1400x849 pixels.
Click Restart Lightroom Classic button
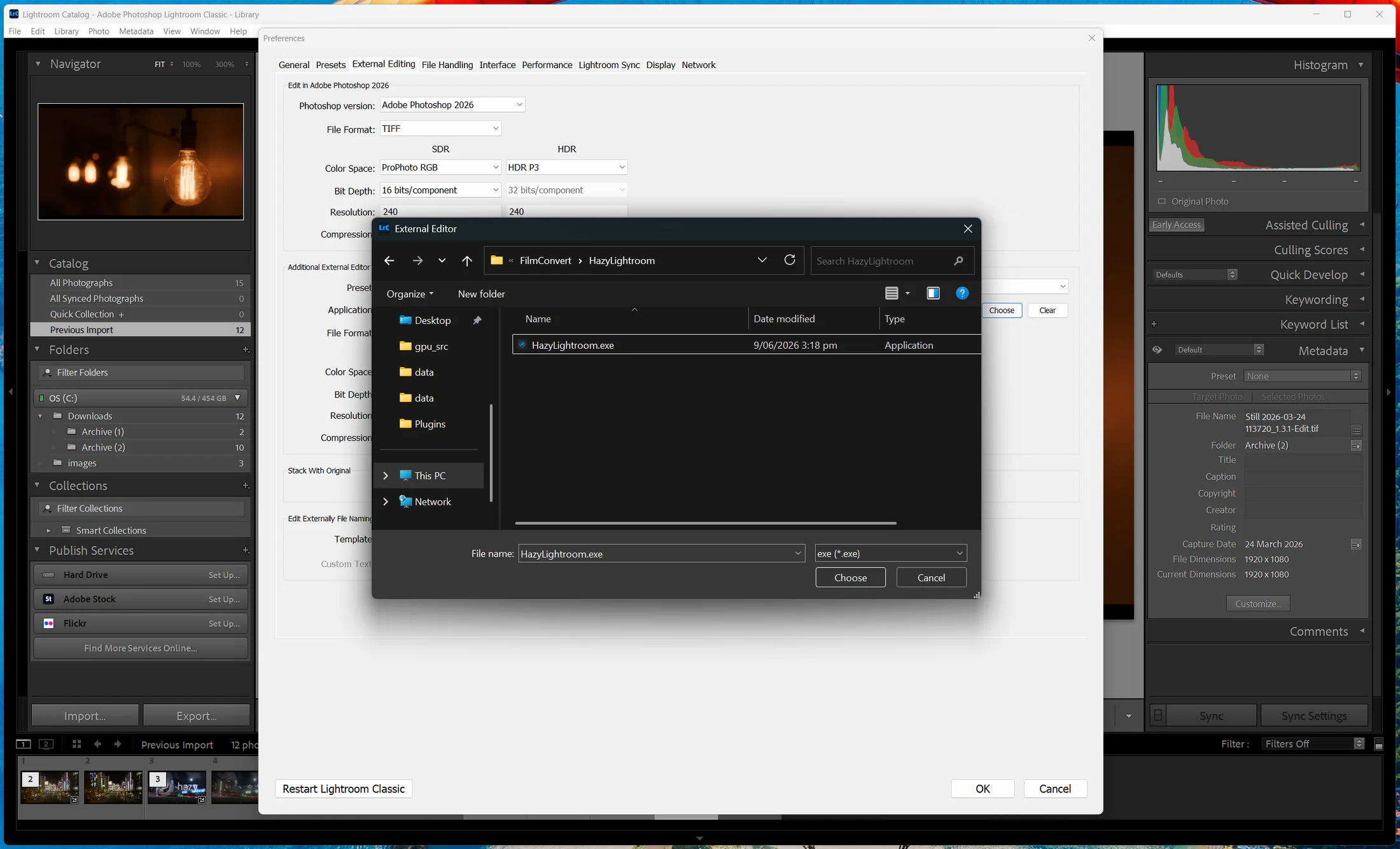[344, 789]
